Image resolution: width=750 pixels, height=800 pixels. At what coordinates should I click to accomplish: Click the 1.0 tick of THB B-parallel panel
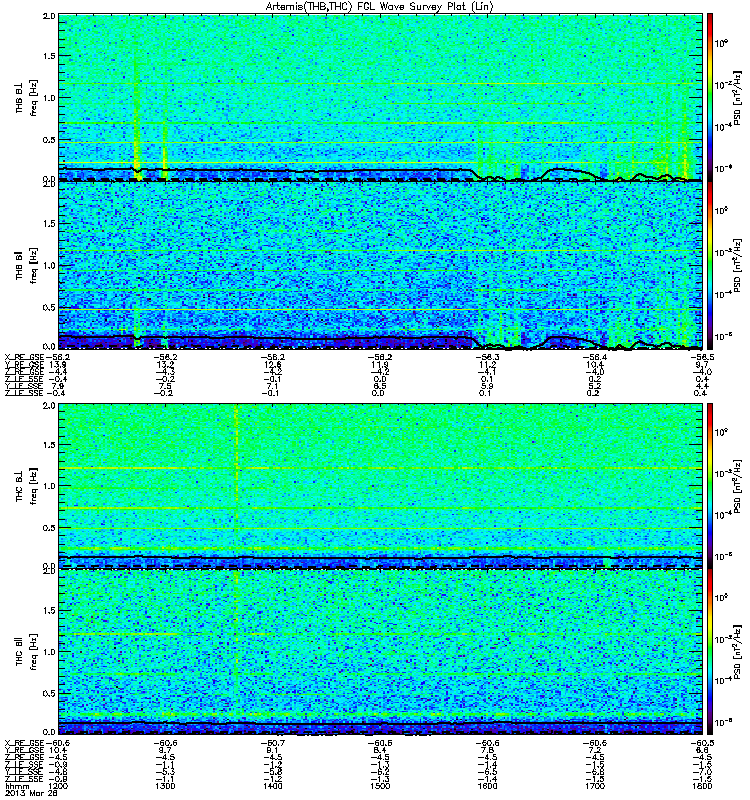pyautogui.click(x=49, y=265)
